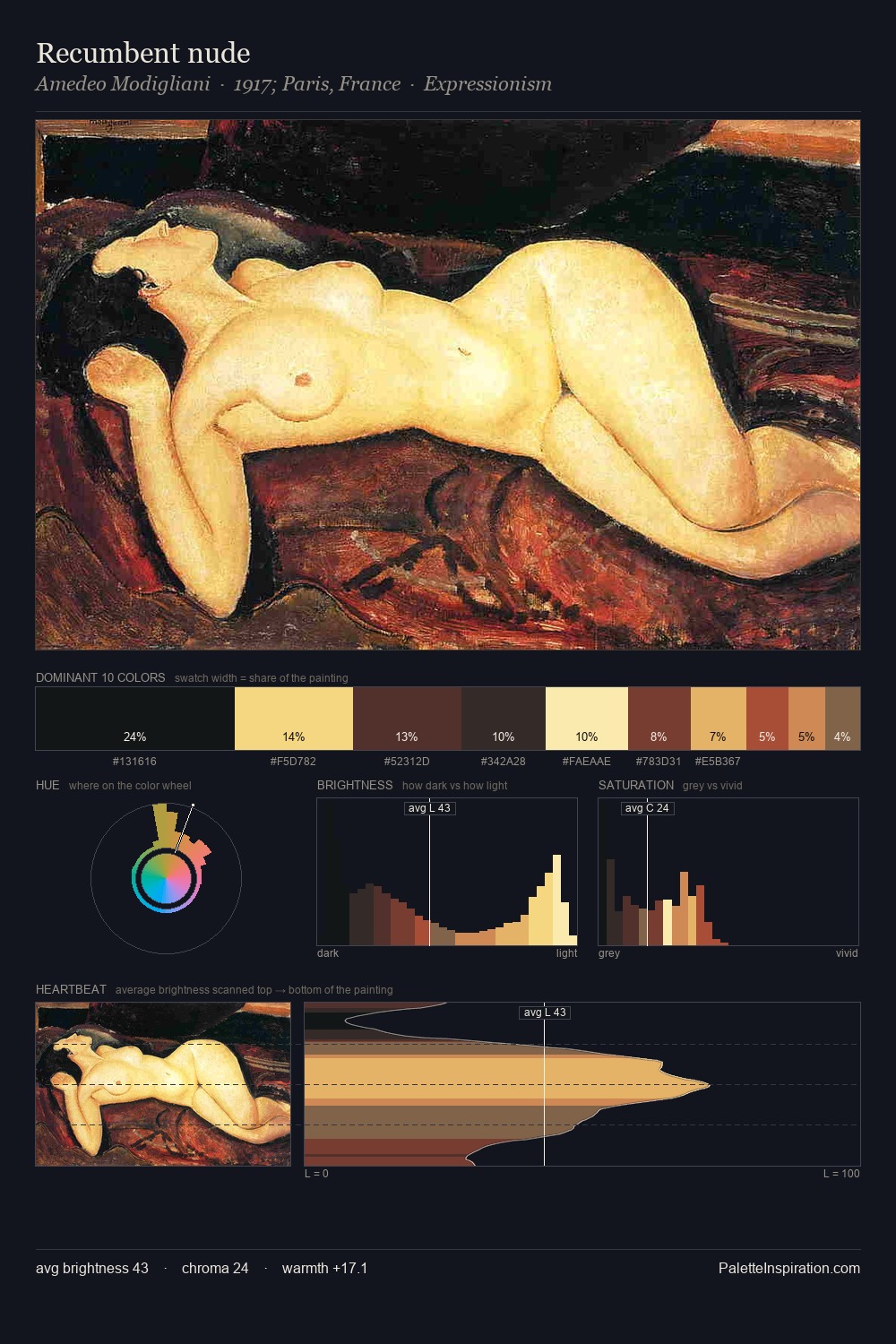Click the hex code #131616

(x=134, y=762)
